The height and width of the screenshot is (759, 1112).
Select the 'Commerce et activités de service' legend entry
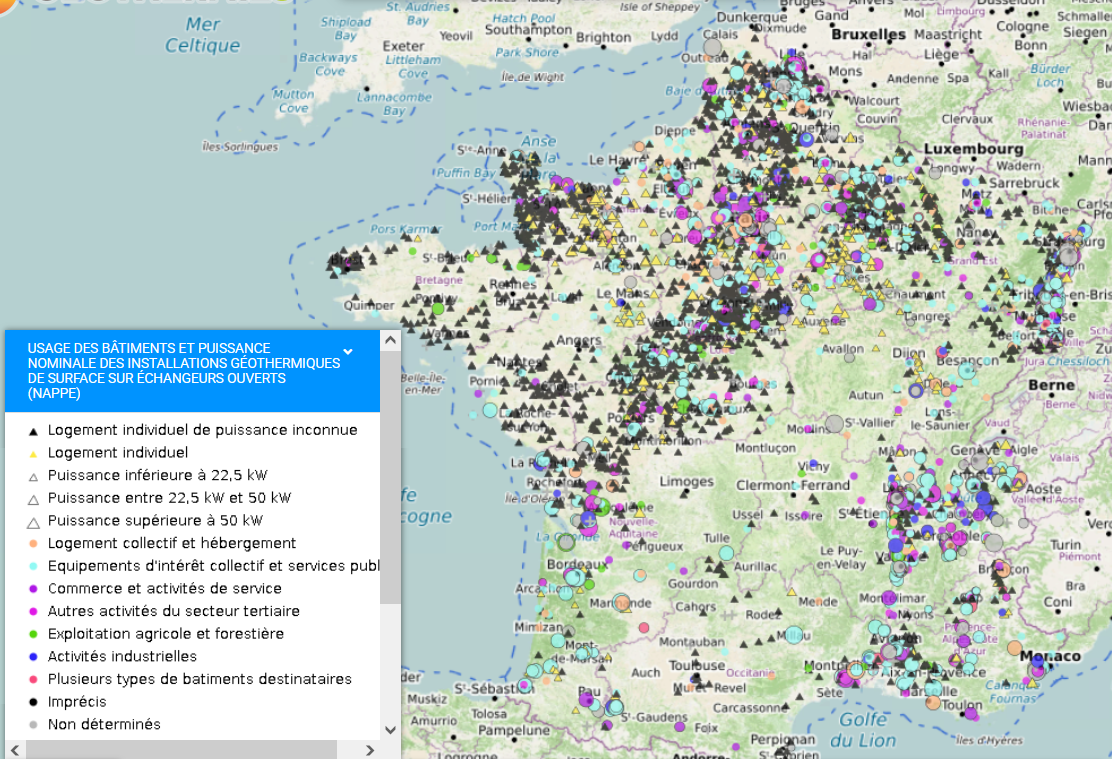[x=164, y=589]
